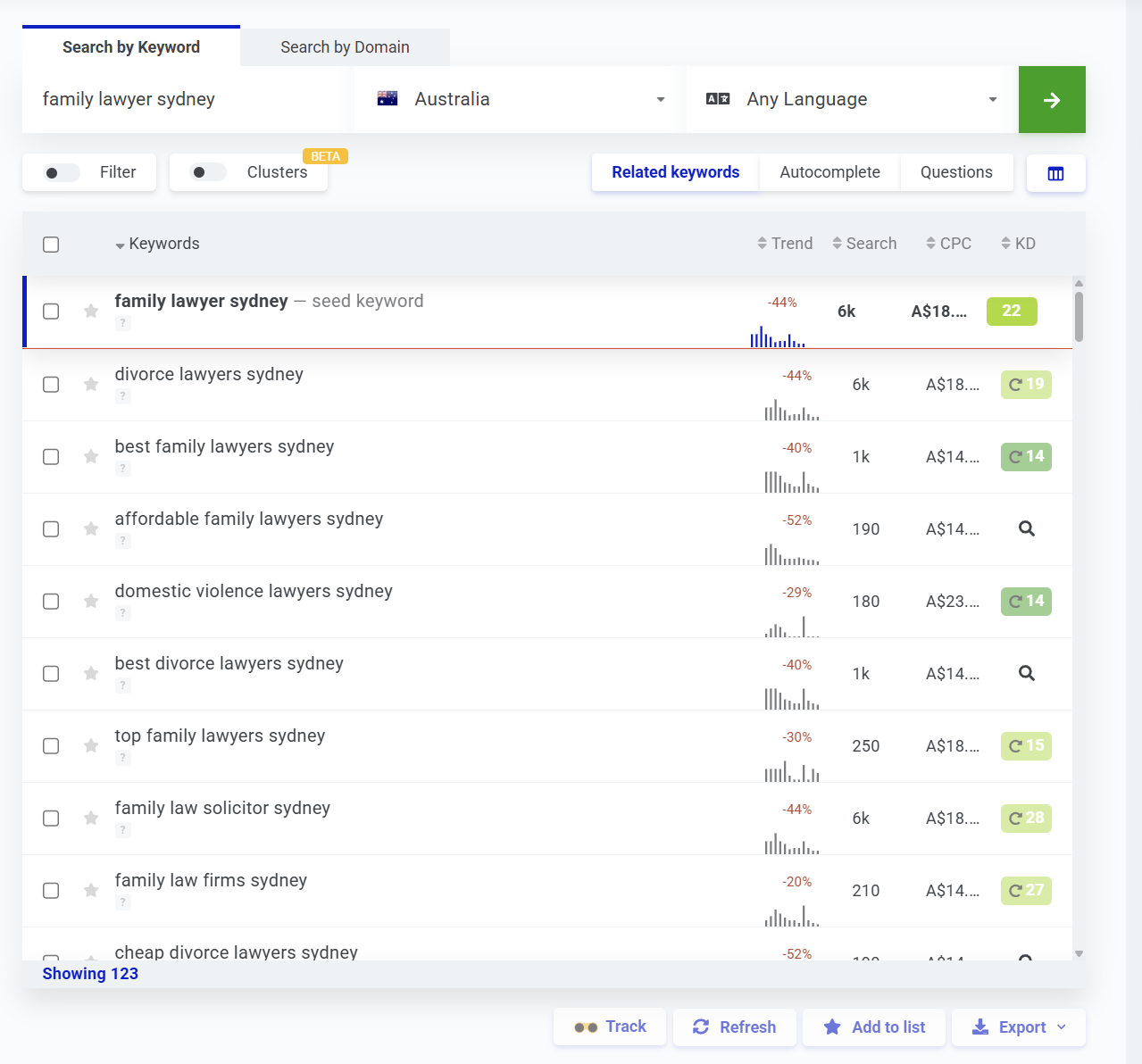Click the magnifier icon for "affordable family lawyers sydney"
The image size is (1142, 1064).
tap(1025, 528)
